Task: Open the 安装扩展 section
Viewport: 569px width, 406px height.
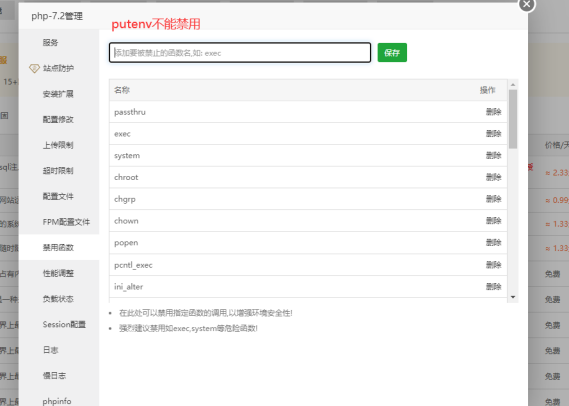Action: tap(58, 94)
